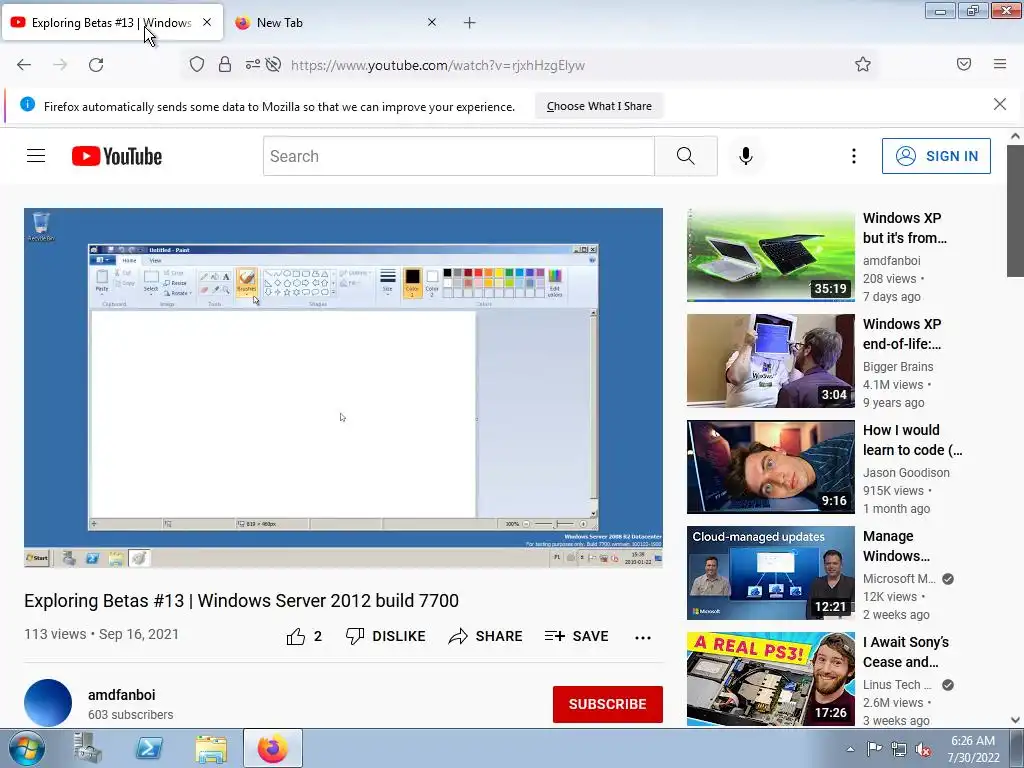Click the Firefox taskbar icon
Screen dimensions: 1024x768
coord(273,748)
